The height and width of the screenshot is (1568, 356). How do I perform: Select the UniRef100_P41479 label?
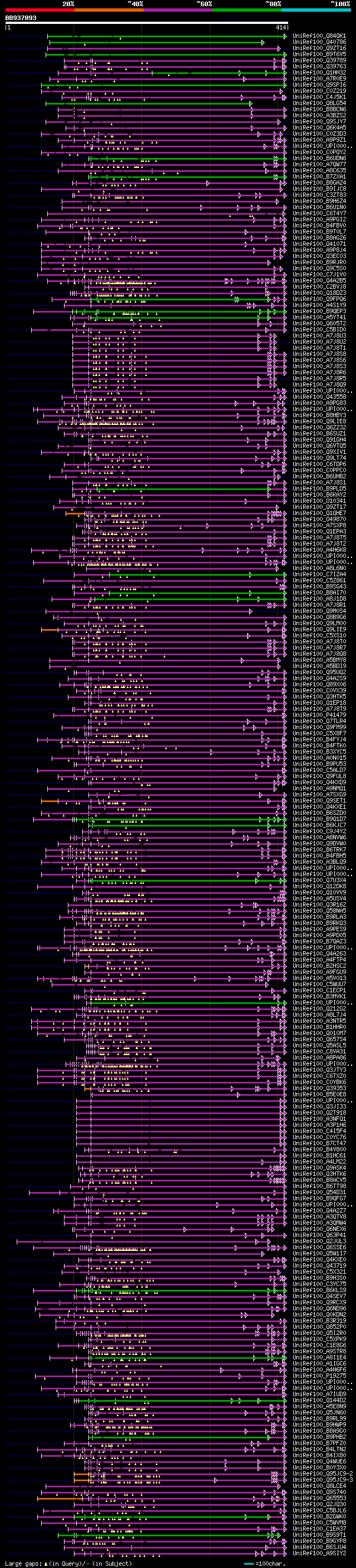point(319,715)
